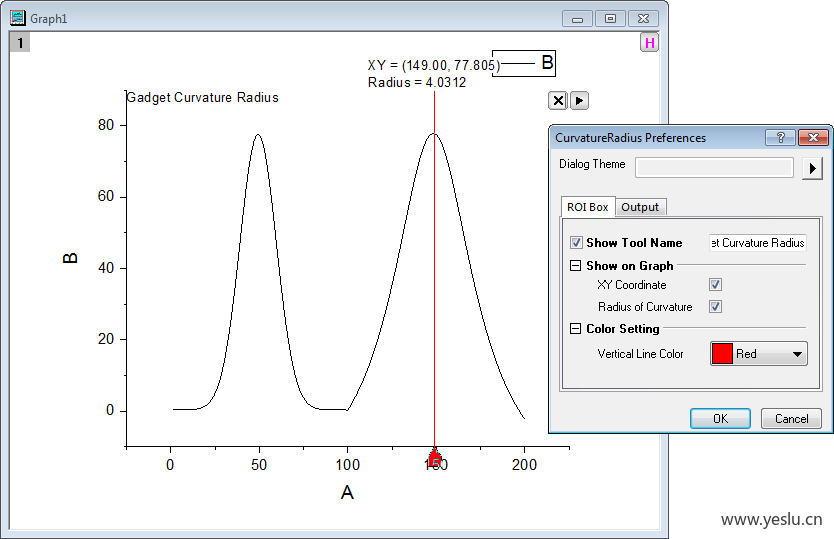Click the tool name text field
This screenshot has width=834, height=539.
click(x=757, y=243)
